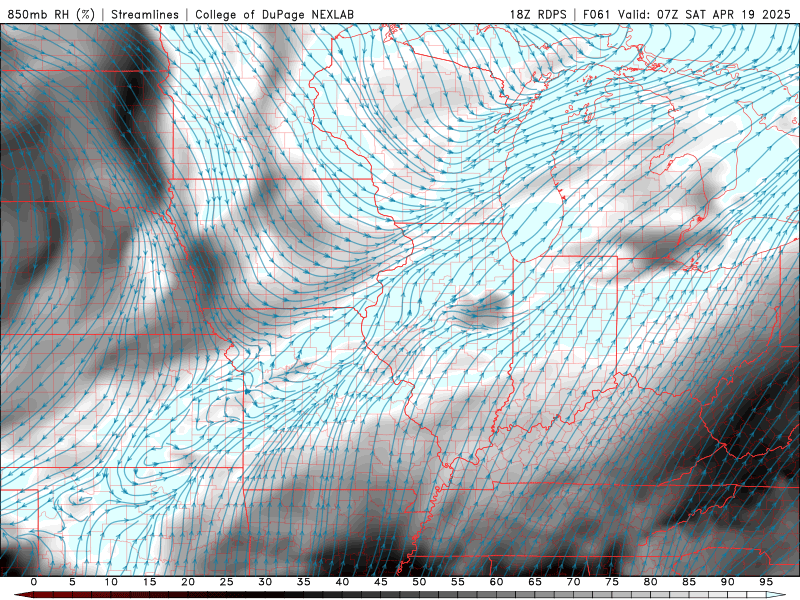
Task: Click the '25' label on the color scale
Action: tap(227, 582)
